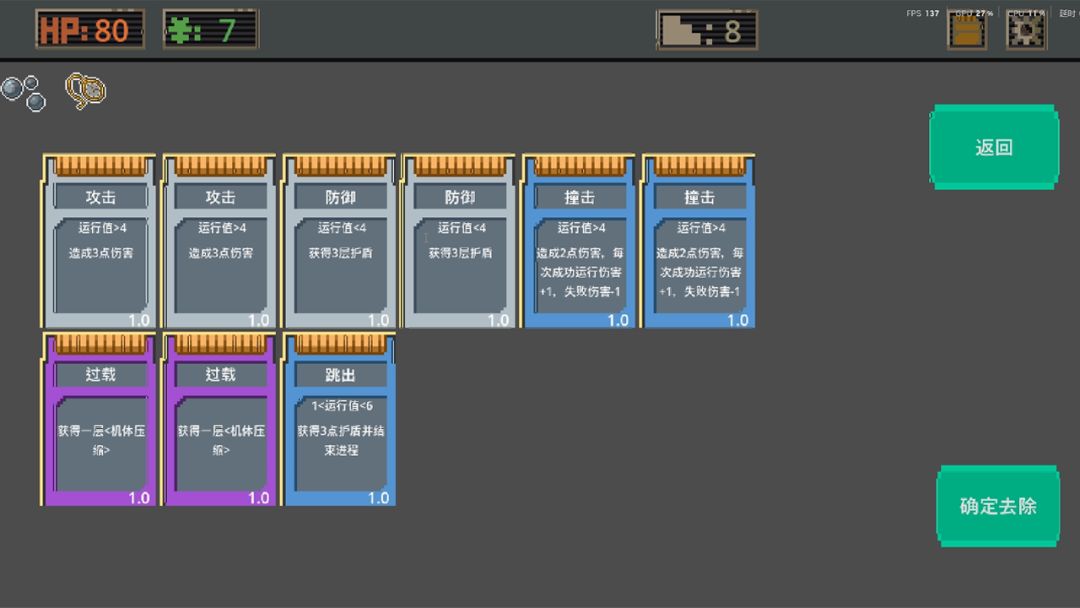1080x608 pixels.
Task: Select the second blue 撞击 card
Action: [698, 240]
